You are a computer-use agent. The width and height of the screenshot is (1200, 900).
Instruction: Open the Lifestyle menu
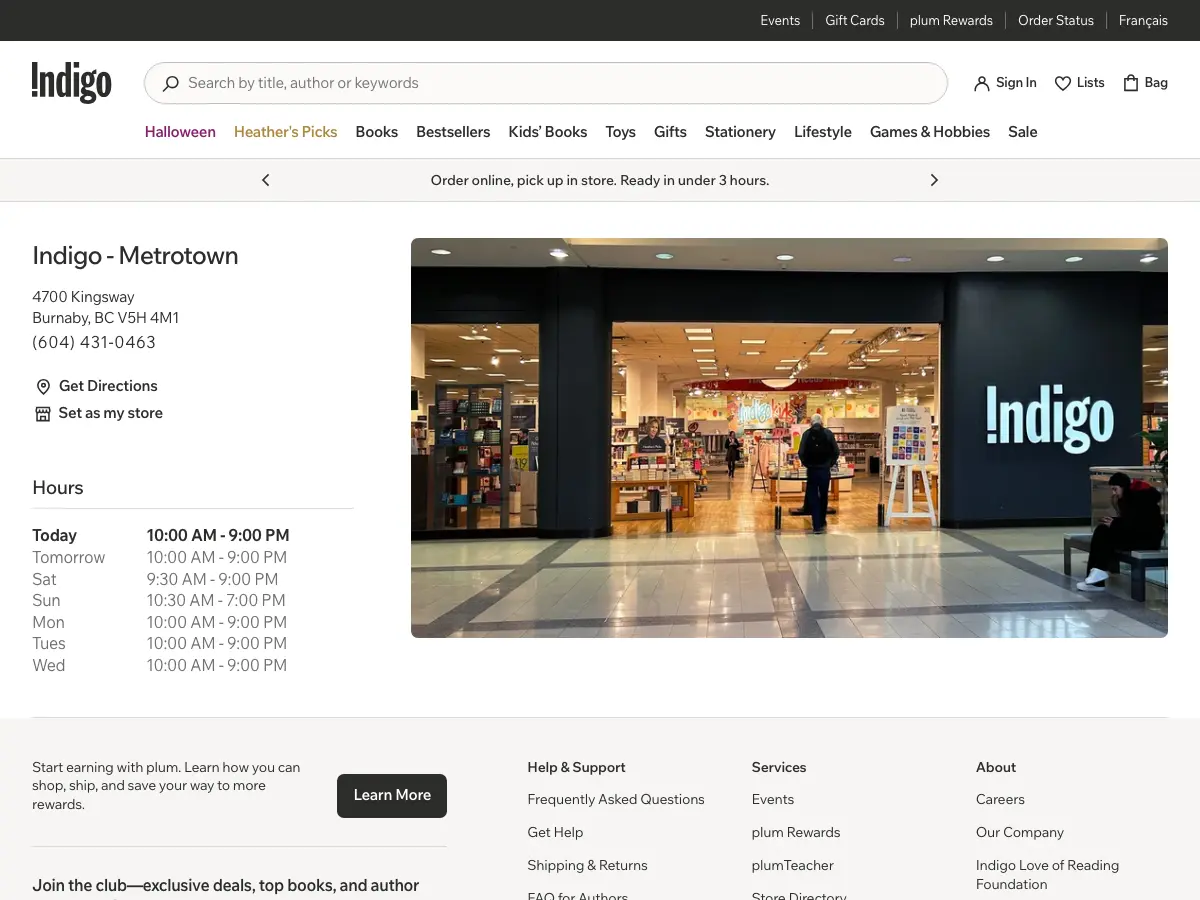coord(823,132)
